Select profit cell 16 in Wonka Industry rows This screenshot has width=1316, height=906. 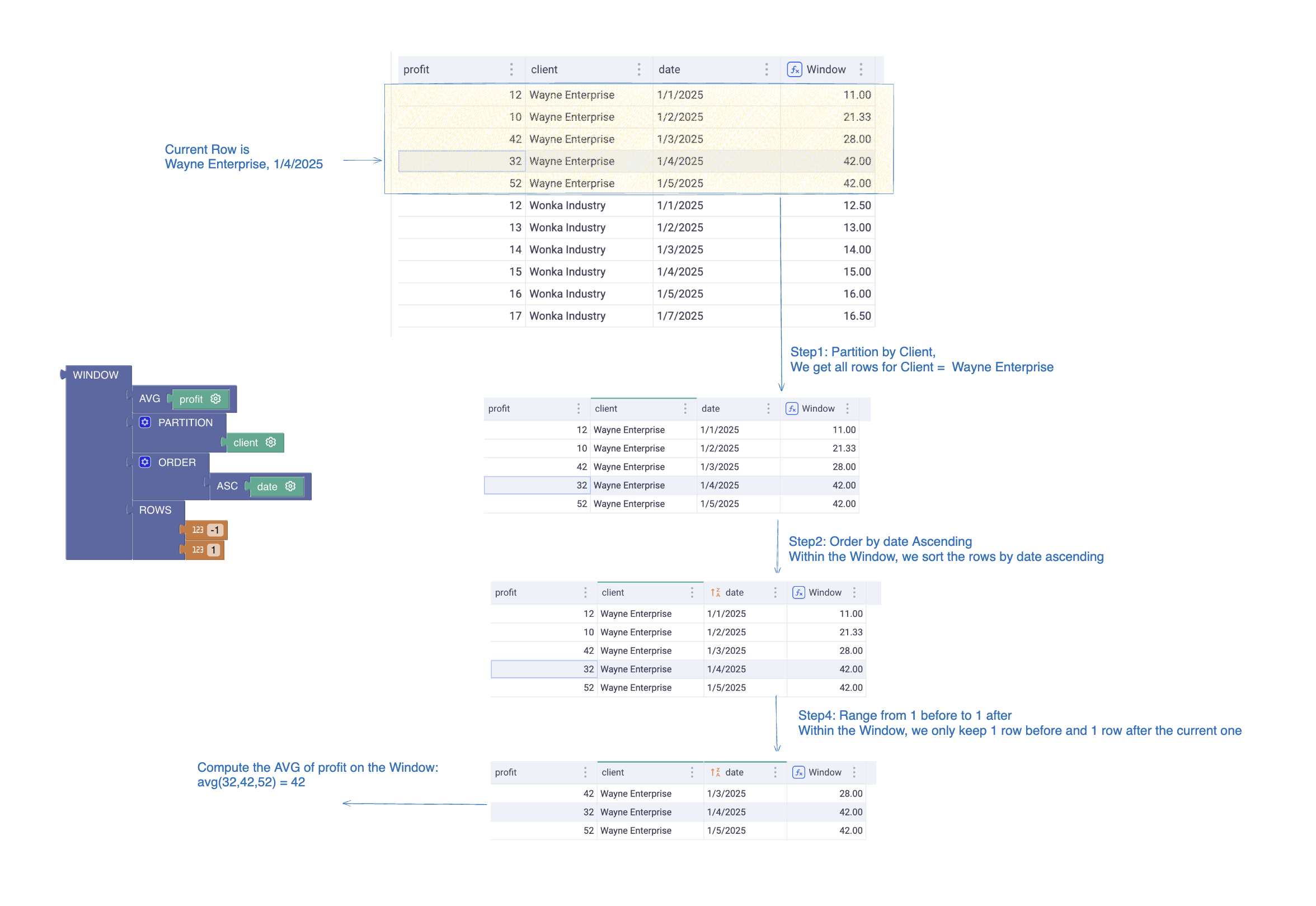pyautogui.click(x=462, y=294)
